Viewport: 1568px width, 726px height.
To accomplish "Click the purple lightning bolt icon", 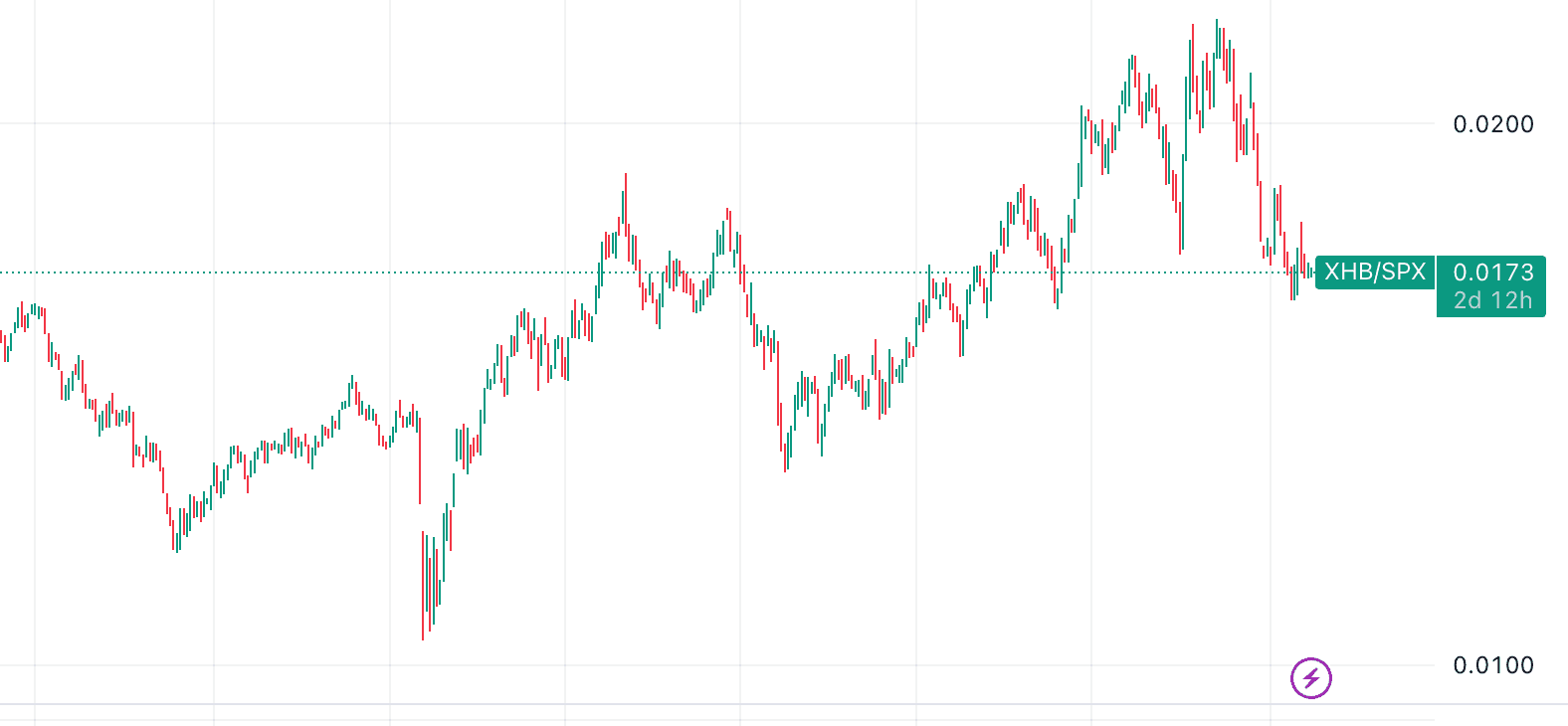I will click(1310, 678).
